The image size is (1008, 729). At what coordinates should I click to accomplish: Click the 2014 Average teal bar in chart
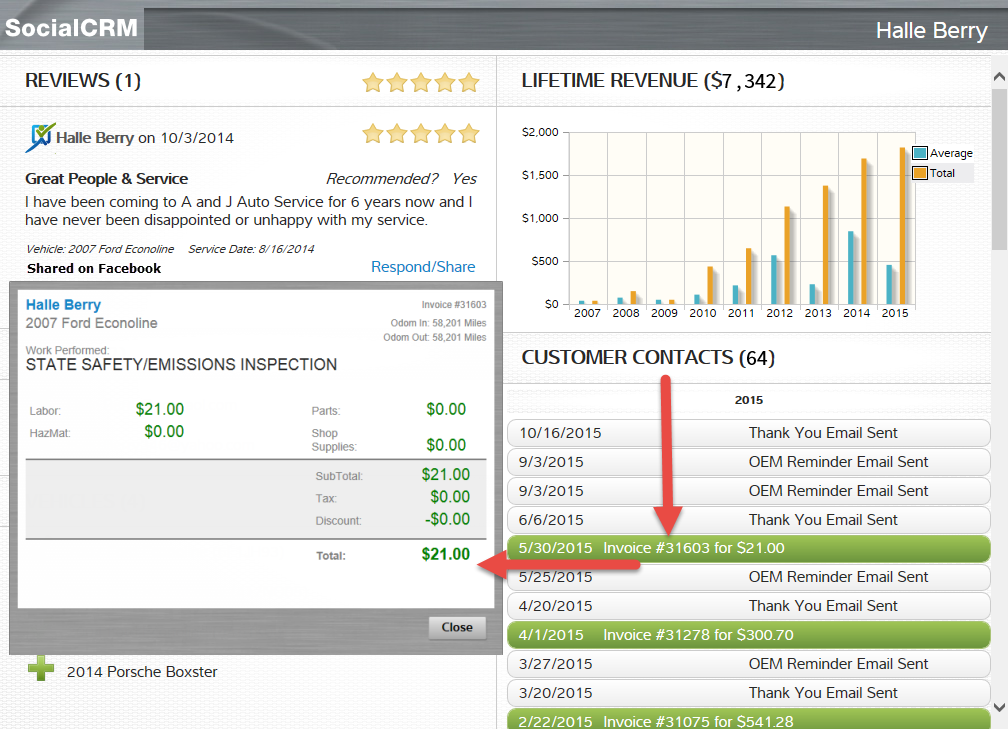point(850,267)
